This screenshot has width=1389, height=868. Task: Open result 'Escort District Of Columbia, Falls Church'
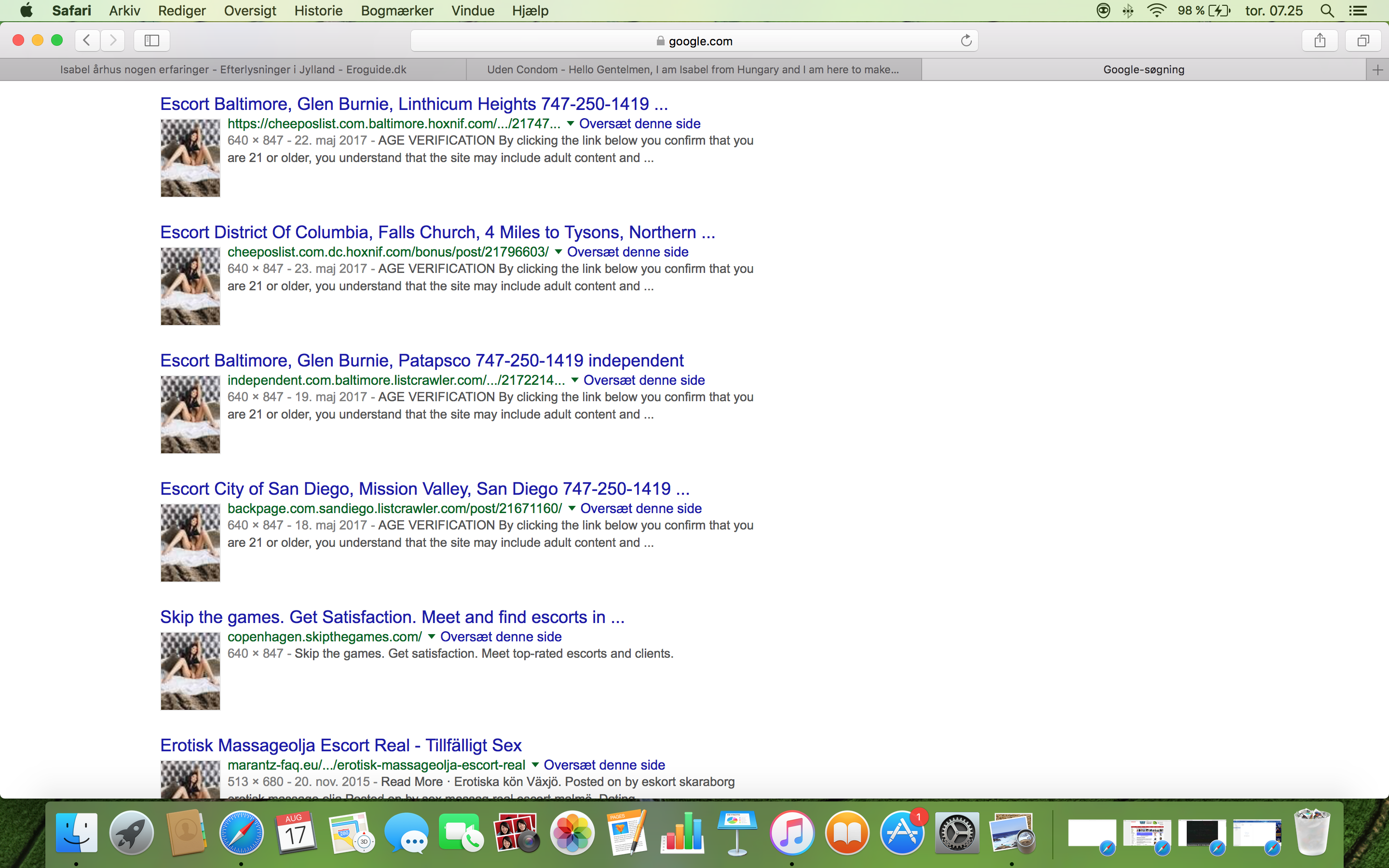[x=437, y=232]
